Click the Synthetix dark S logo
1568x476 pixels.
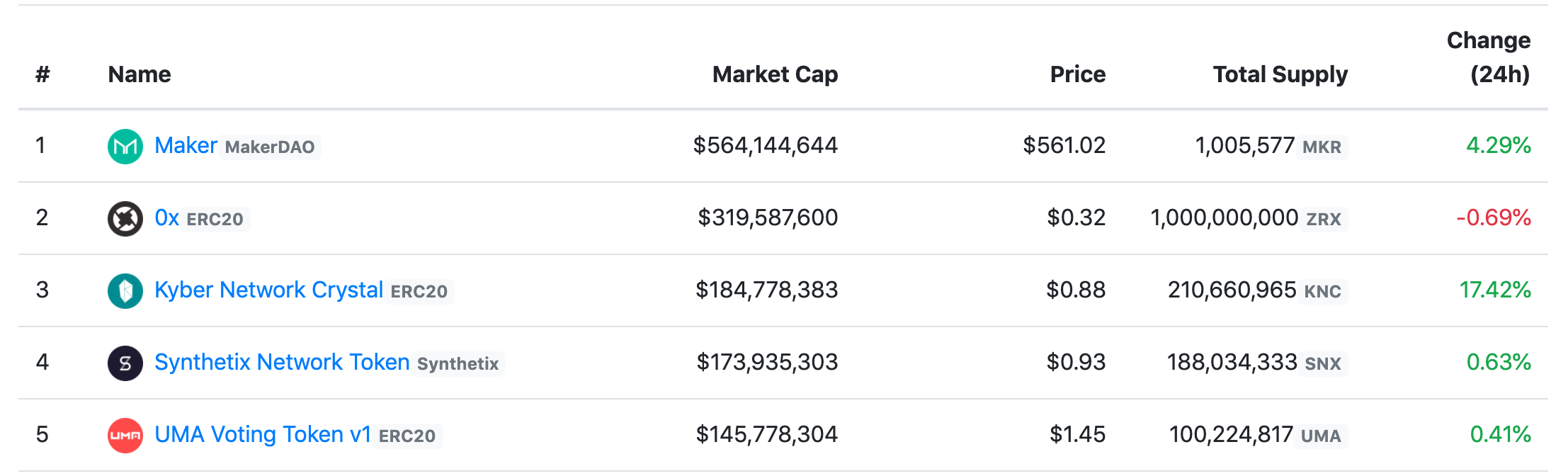tap(125, 363)
